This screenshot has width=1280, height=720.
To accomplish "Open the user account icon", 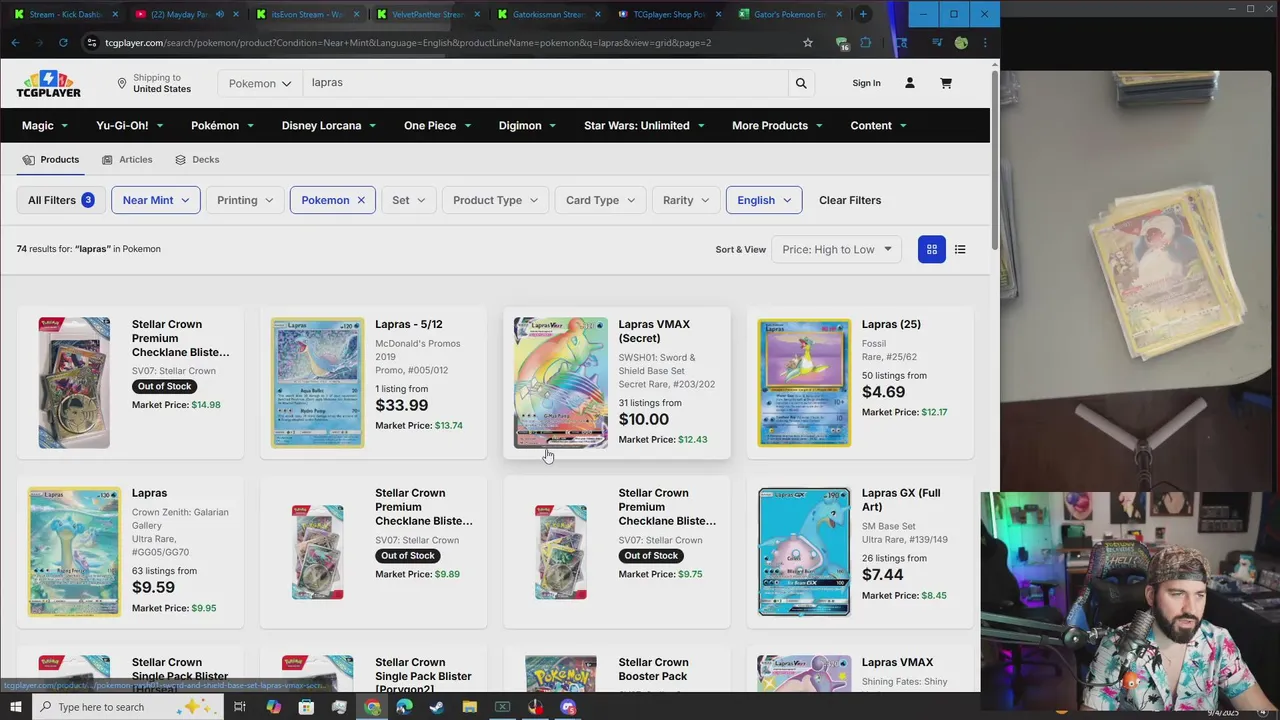I will pos(910,83).
